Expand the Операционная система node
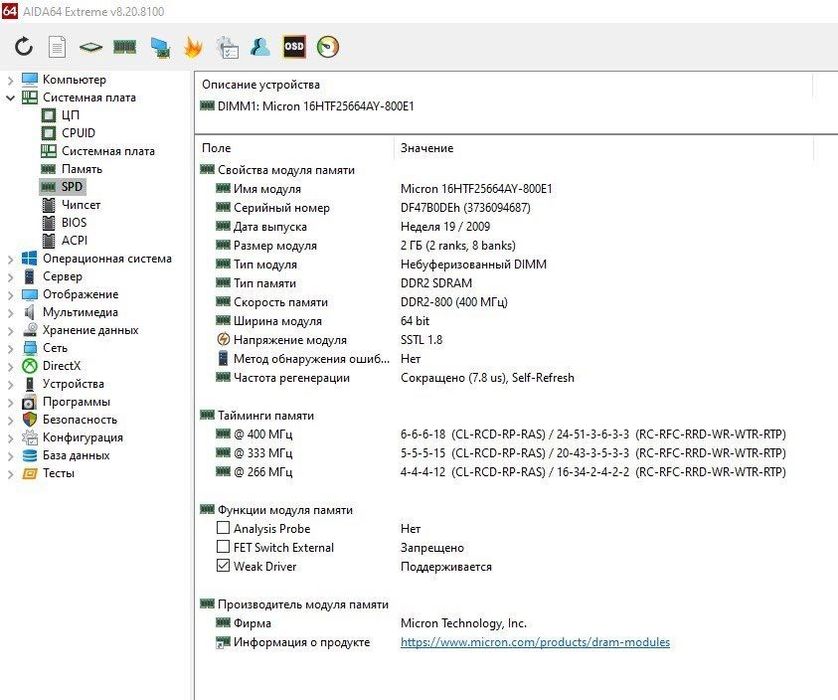 [10, 260]
